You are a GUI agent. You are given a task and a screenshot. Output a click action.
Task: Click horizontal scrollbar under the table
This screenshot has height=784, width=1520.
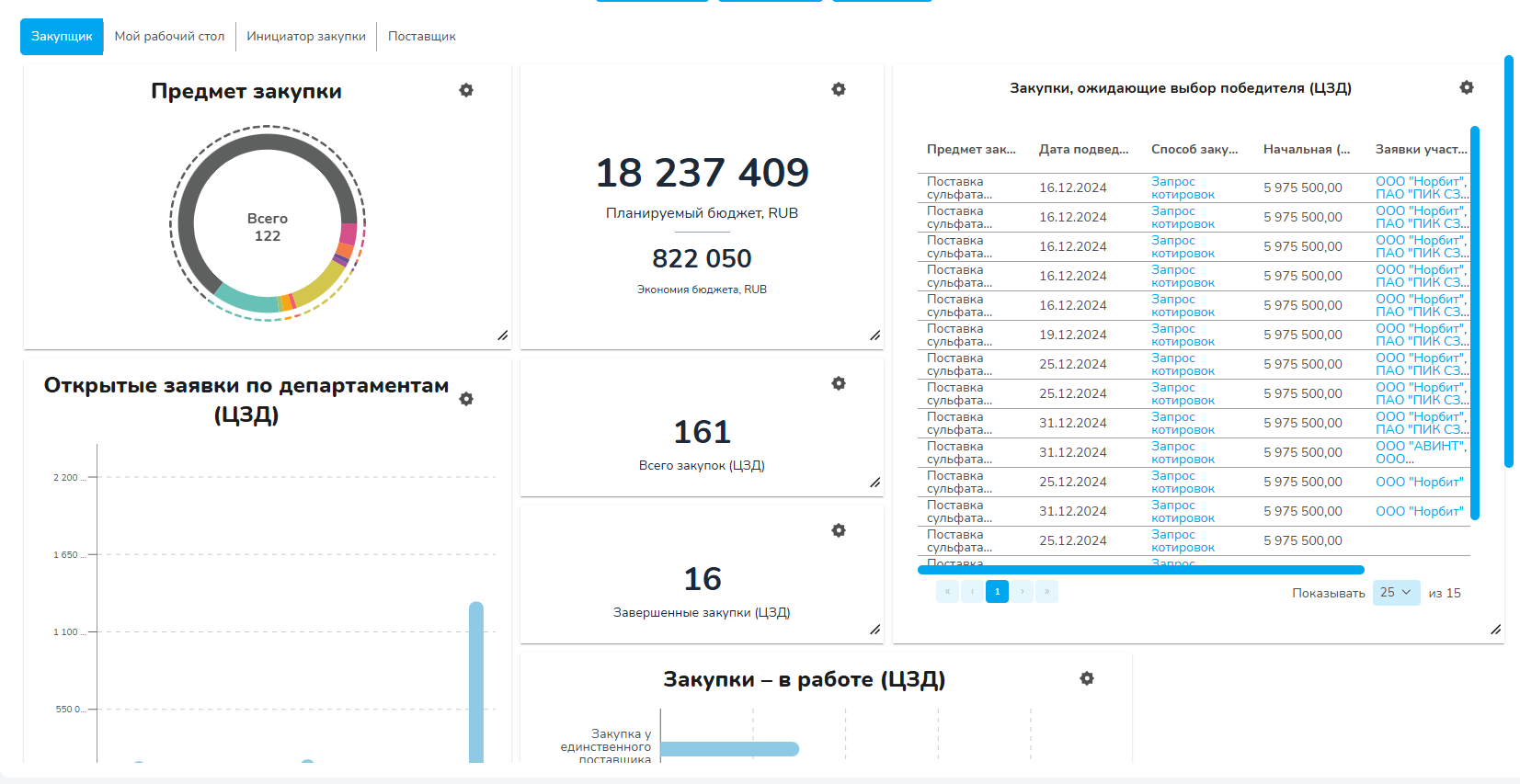coord(1140,570)
